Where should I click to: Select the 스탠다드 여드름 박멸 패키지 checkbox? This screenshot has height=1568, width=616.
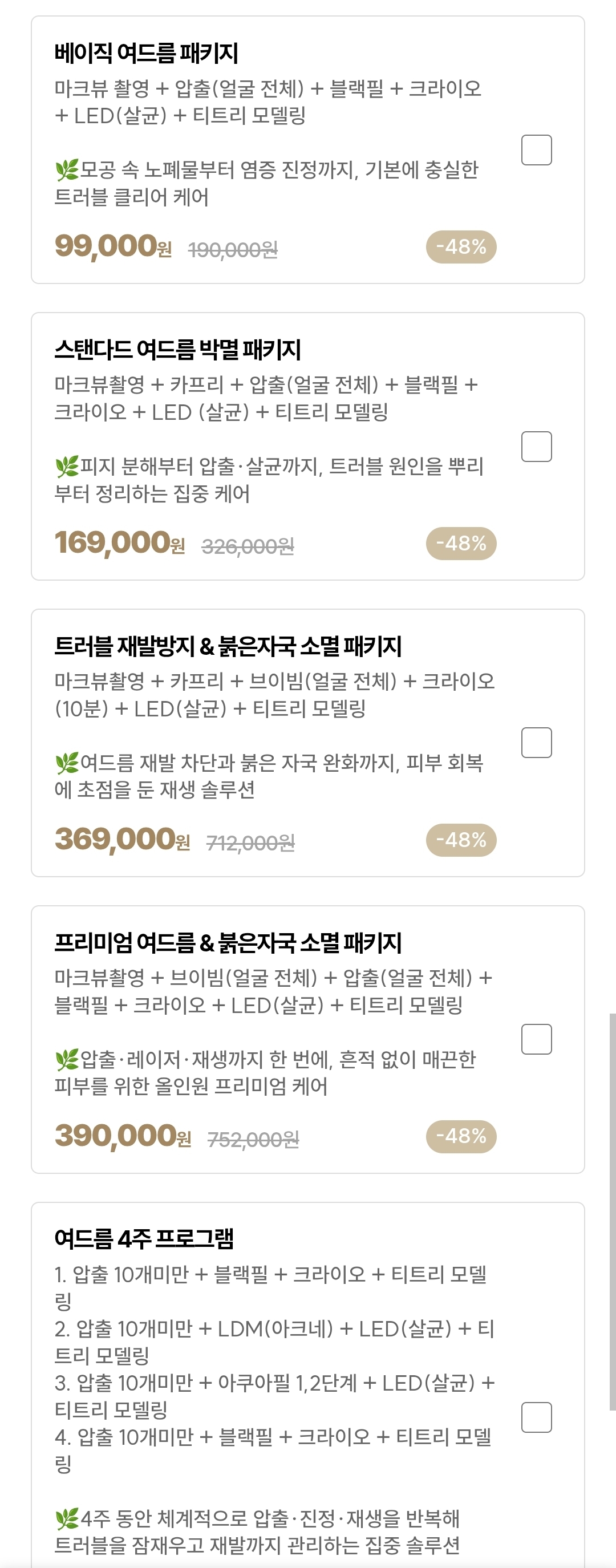[536, 446]
